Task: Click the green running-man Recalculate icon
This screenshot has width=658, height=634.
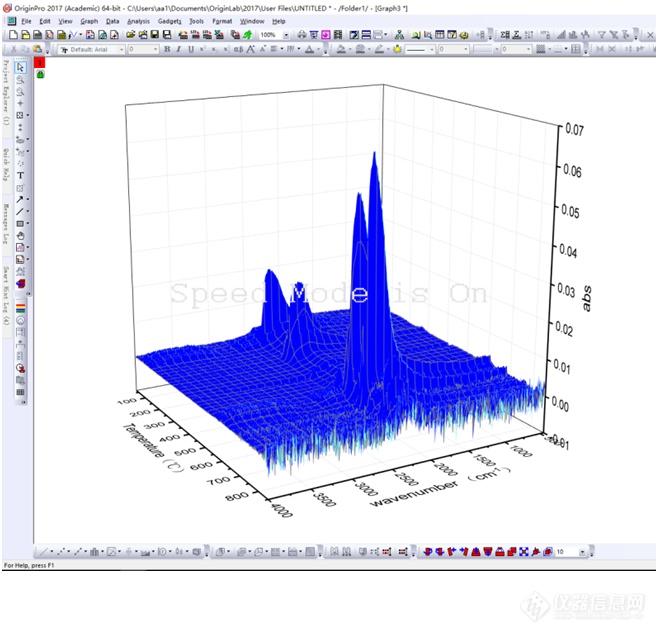Action: point(248,35)
